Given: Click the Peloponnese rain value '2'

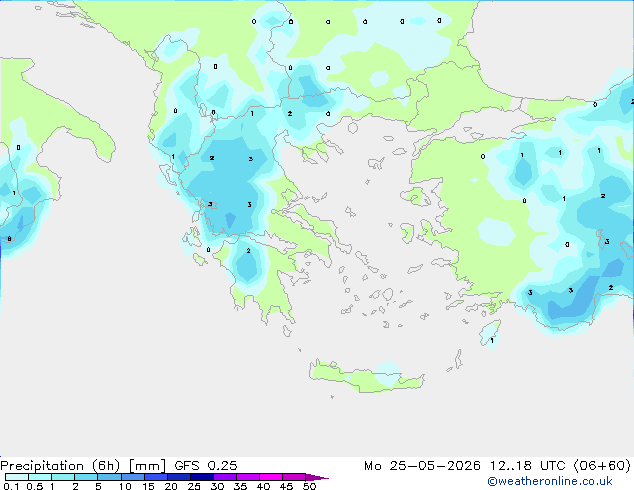Looking at the screenshot, I should pyautogui.click(x=248, y=251).
